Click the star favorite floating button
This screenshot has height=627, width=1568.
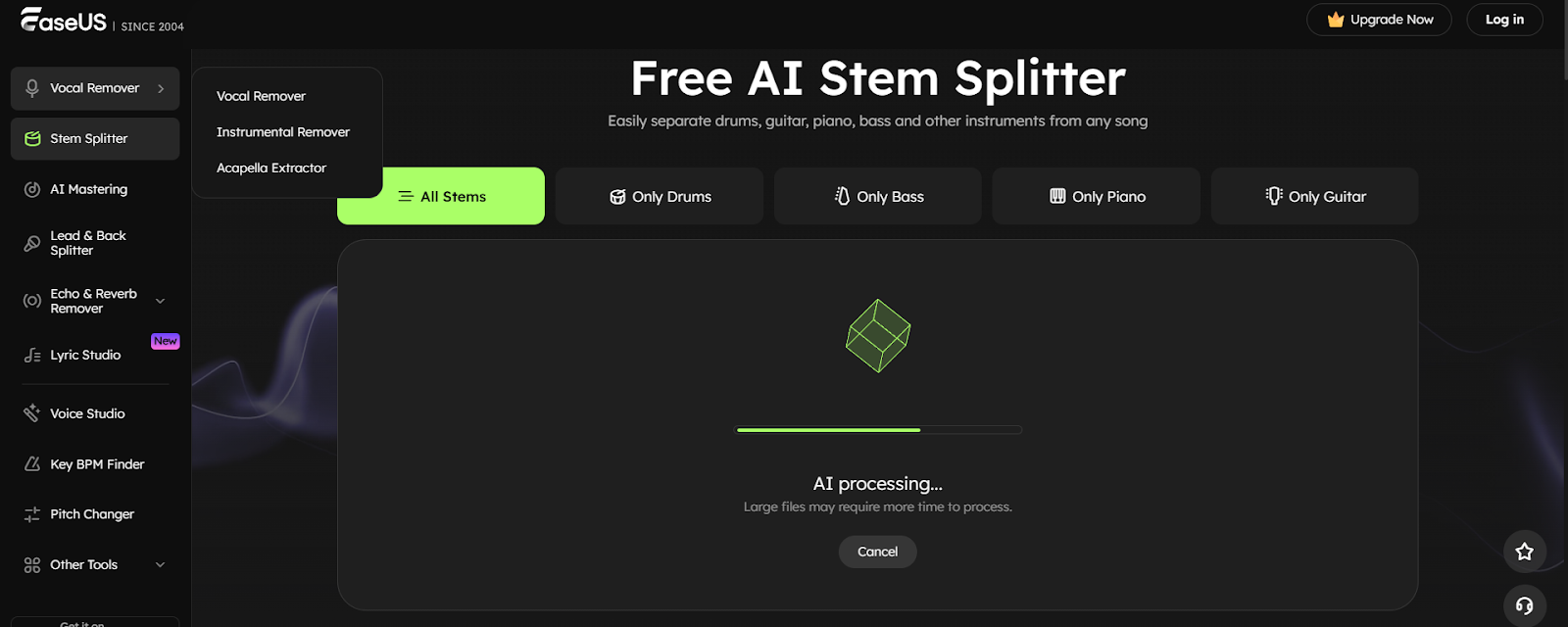tap(1524, 552)
